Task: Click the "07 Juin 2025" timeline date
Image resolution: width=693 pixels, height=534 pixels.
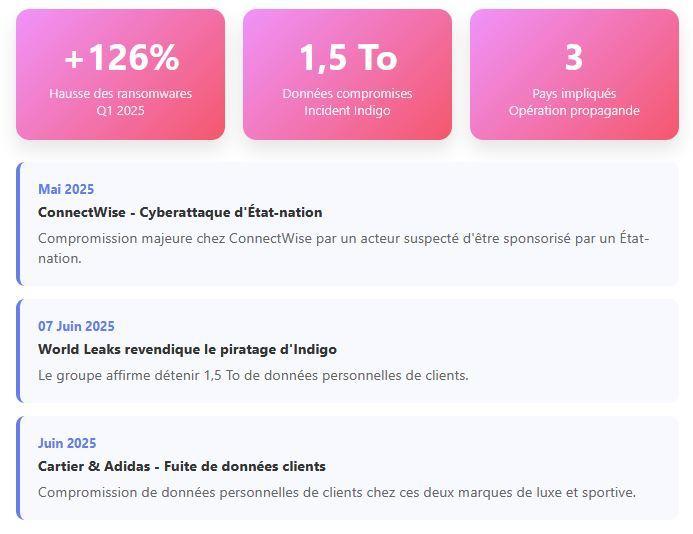Action: (76, 326)
